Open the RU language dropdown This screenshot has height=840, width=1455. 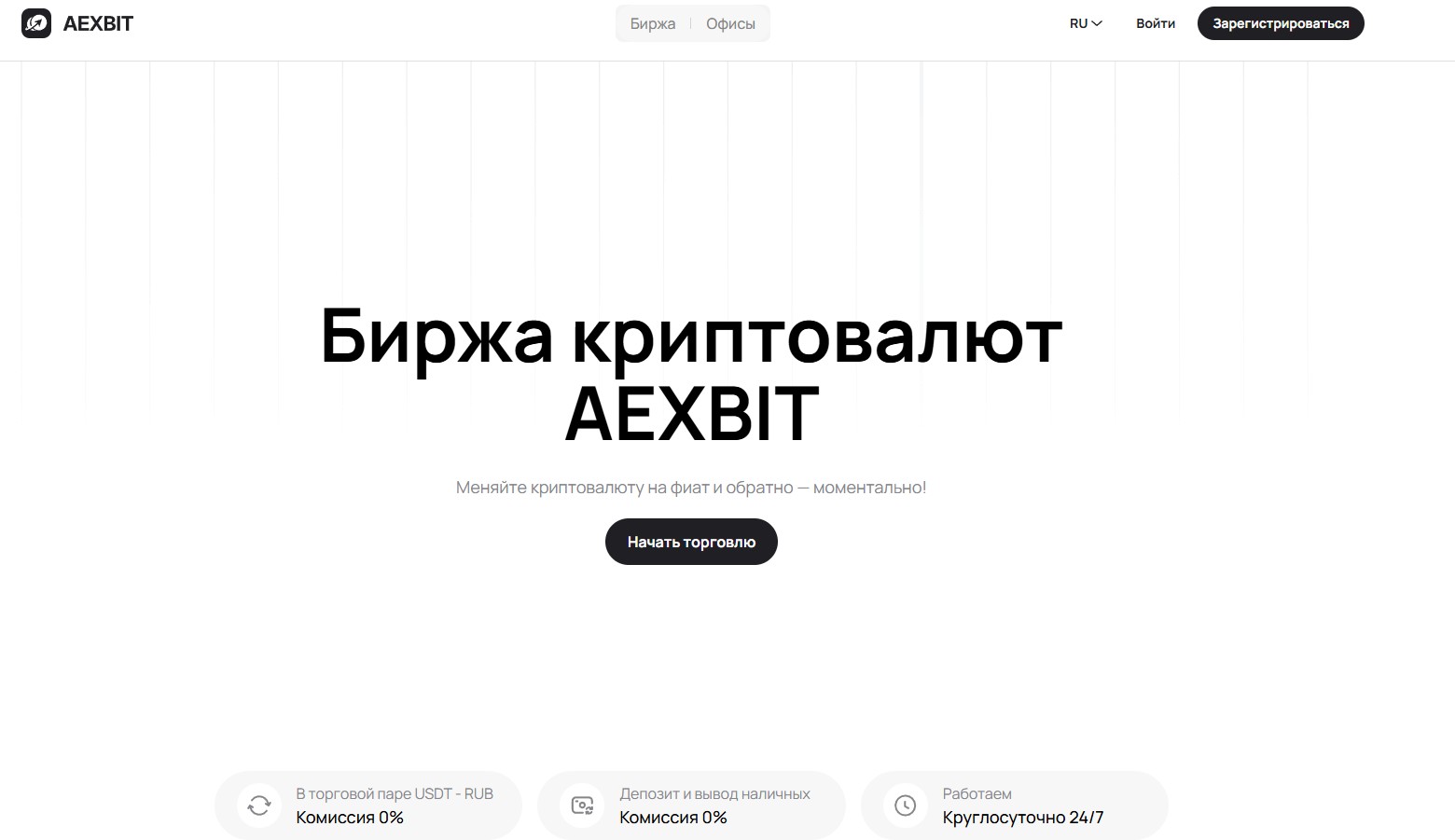pos(1078,23)
